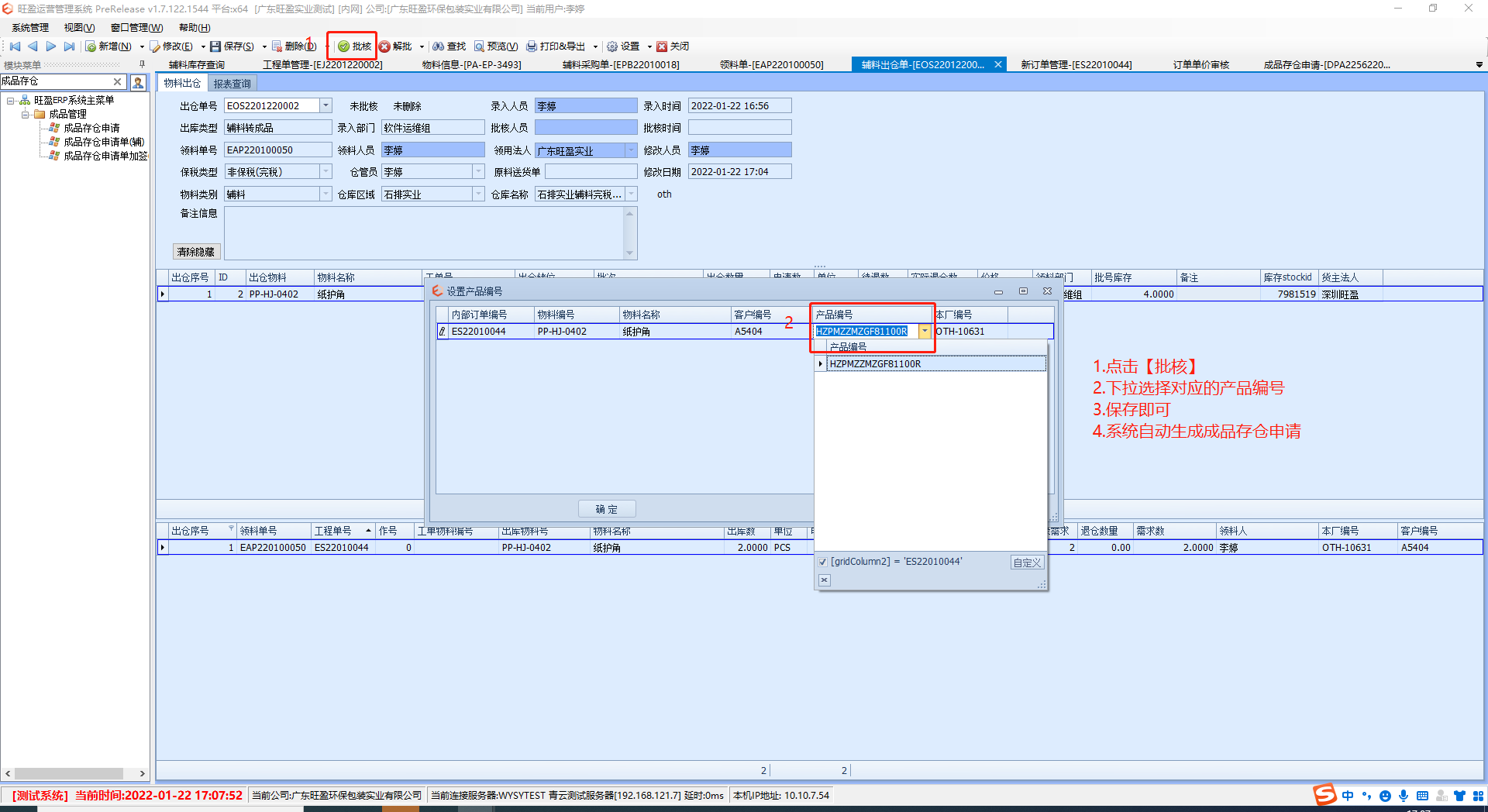This screenshot has height=812, width=1488.
Task: Remove the filter with its x button
Action: tap(825, 580)
